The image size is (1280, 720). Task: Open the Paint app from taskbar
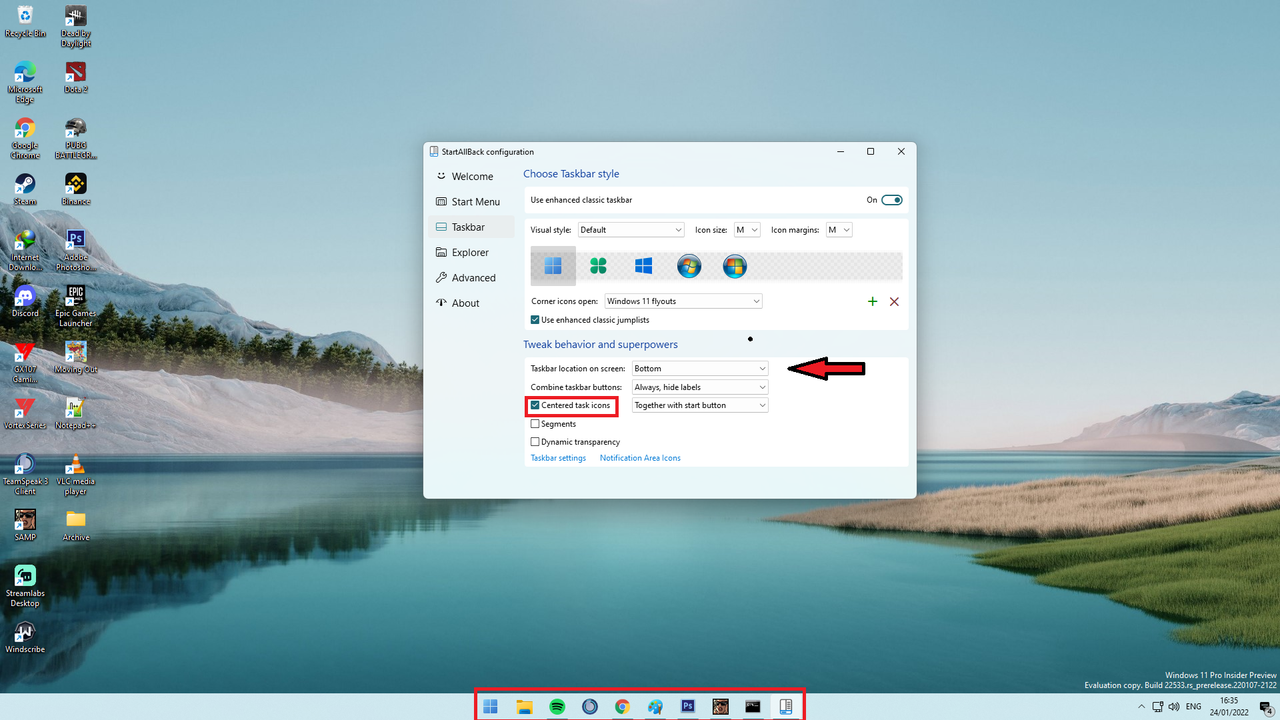point(655,706)
